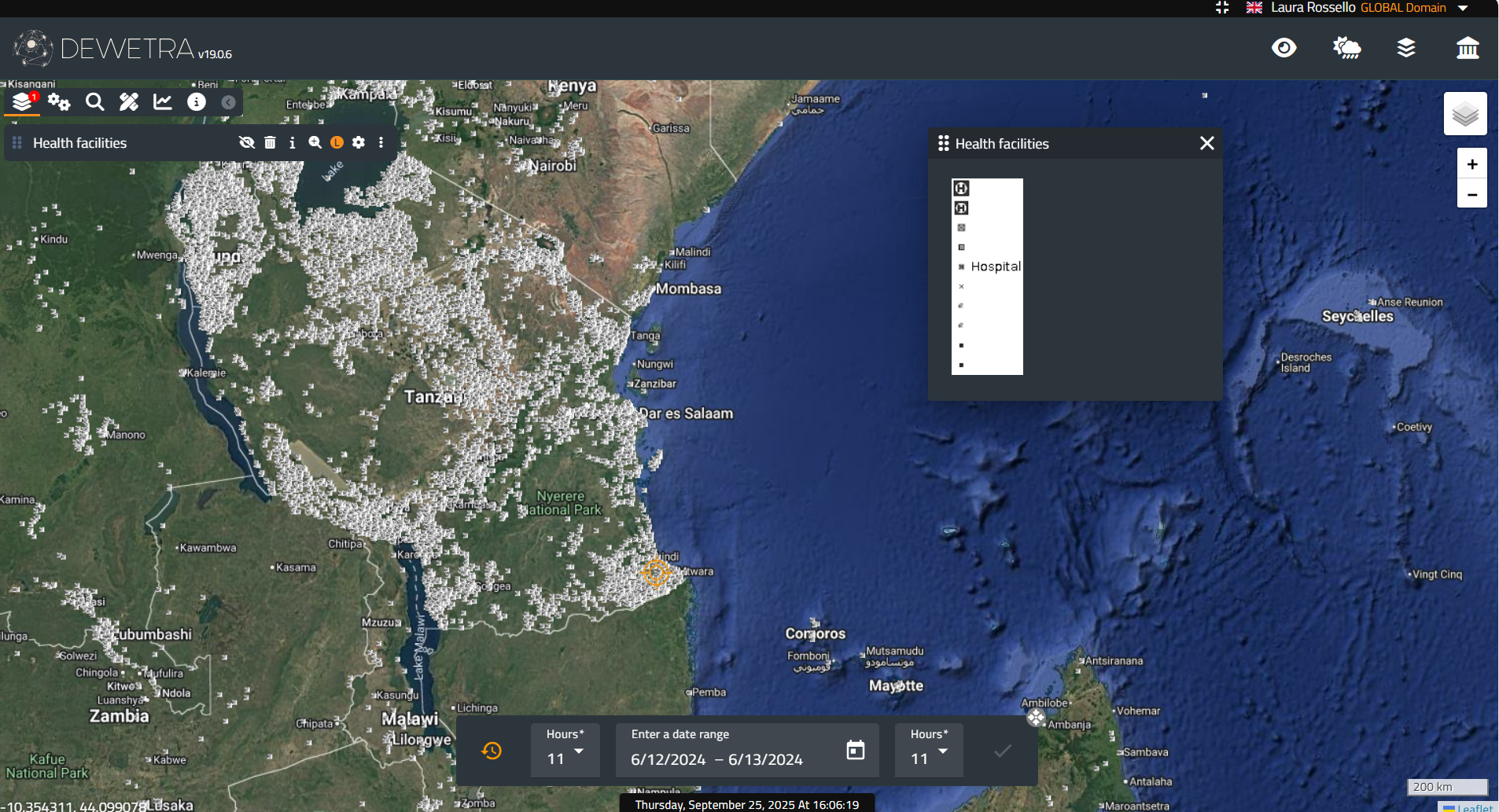Expand the start Hours dropdown
Viewport: 1499px width, 812px height.
tap(565, 751)
